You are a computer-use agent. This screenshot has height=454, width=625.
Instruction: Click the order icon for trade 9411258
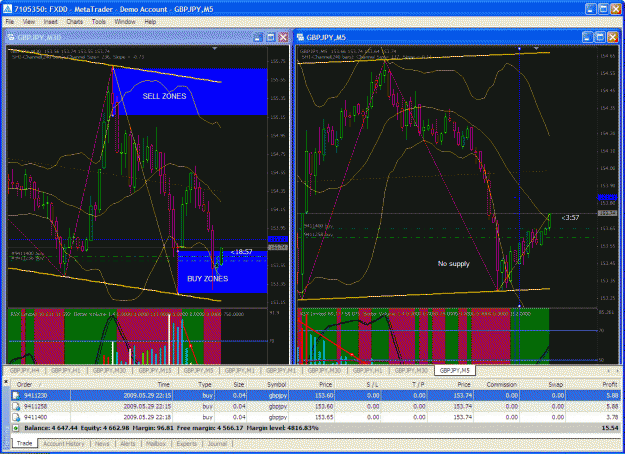pyautogui.click(x=16, y=407)
